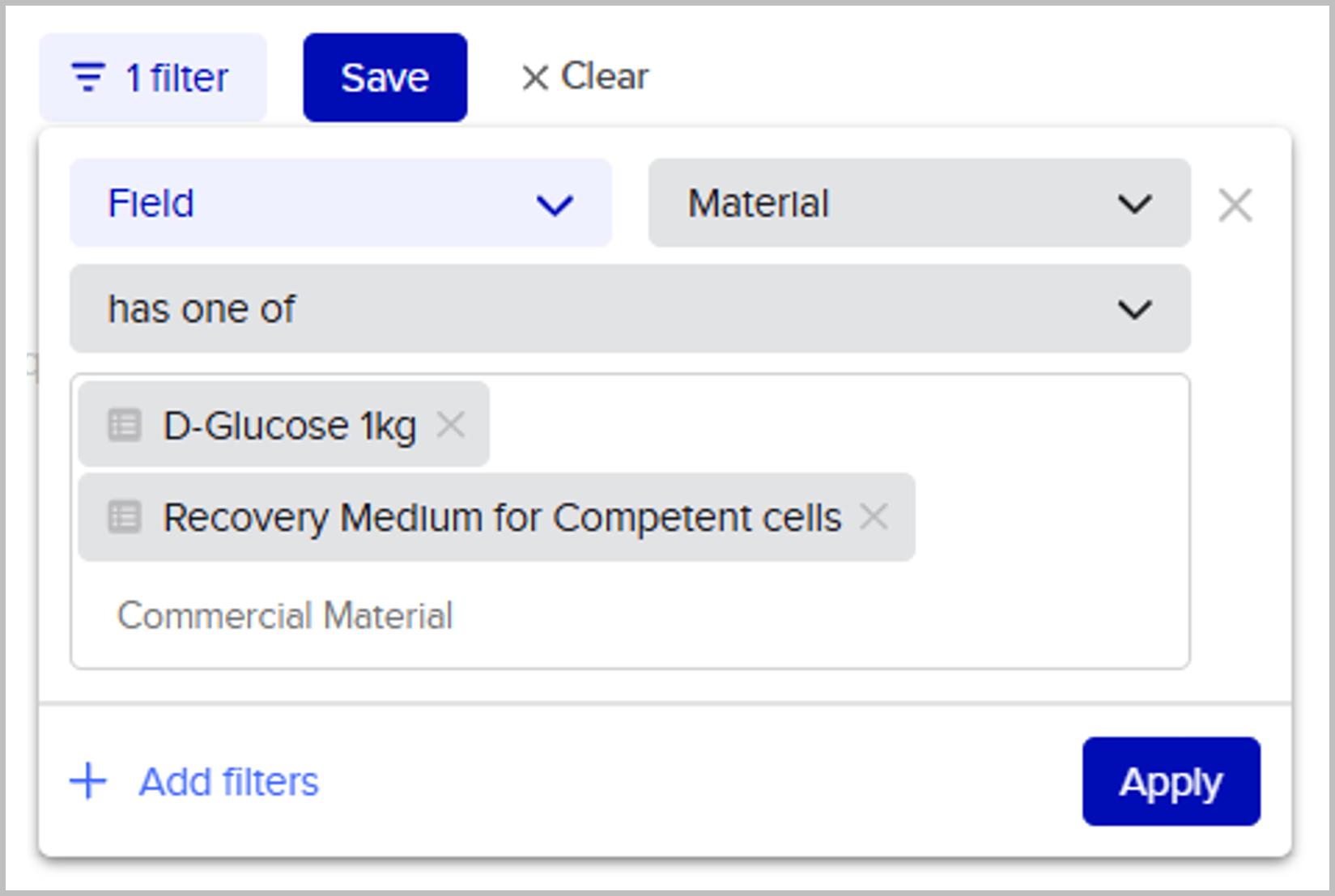Click the list icon on D-Glucose 1kg chip
The image size is (1335, 896).
pos(125,425)
